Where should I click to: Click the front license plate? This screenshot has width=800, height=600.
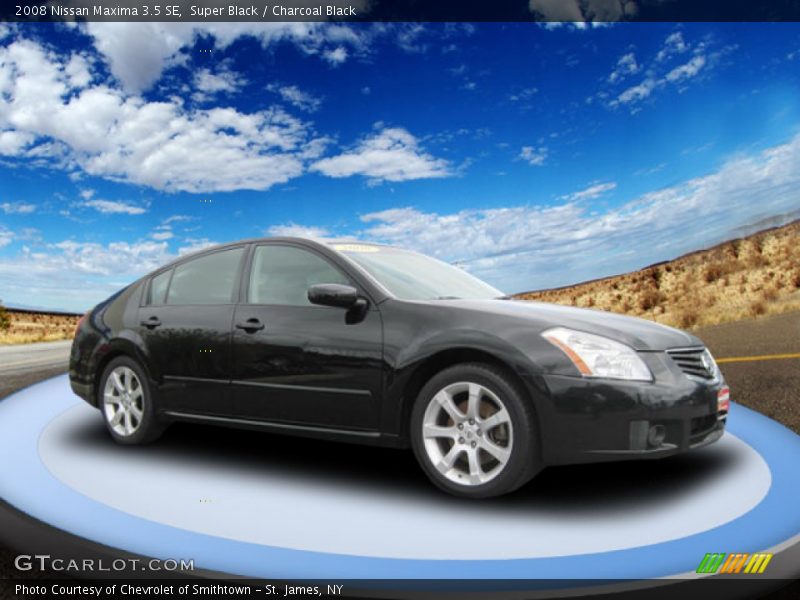click(723, 401)
